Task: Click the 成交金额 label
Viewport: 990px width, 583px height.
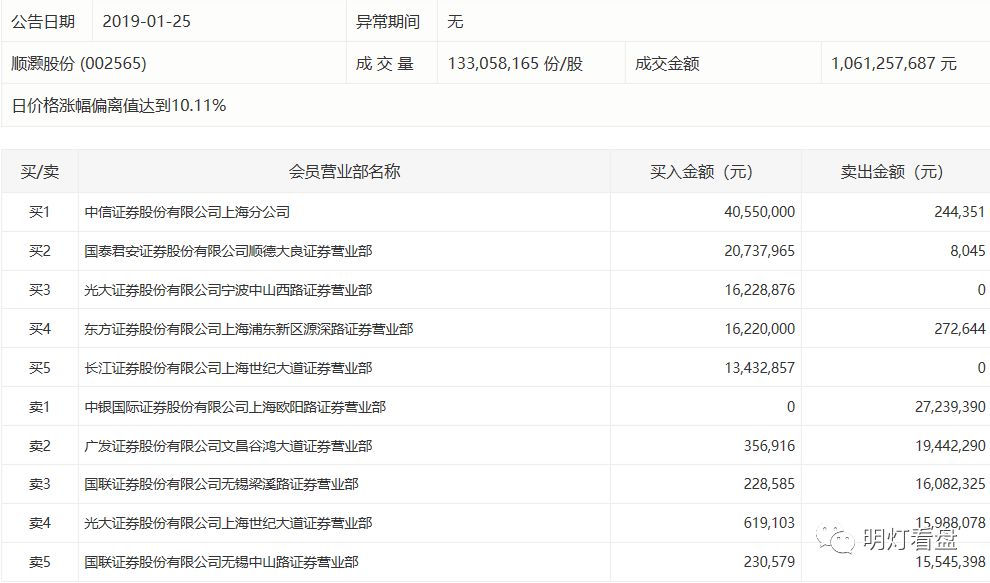Action: coord(667,63)
